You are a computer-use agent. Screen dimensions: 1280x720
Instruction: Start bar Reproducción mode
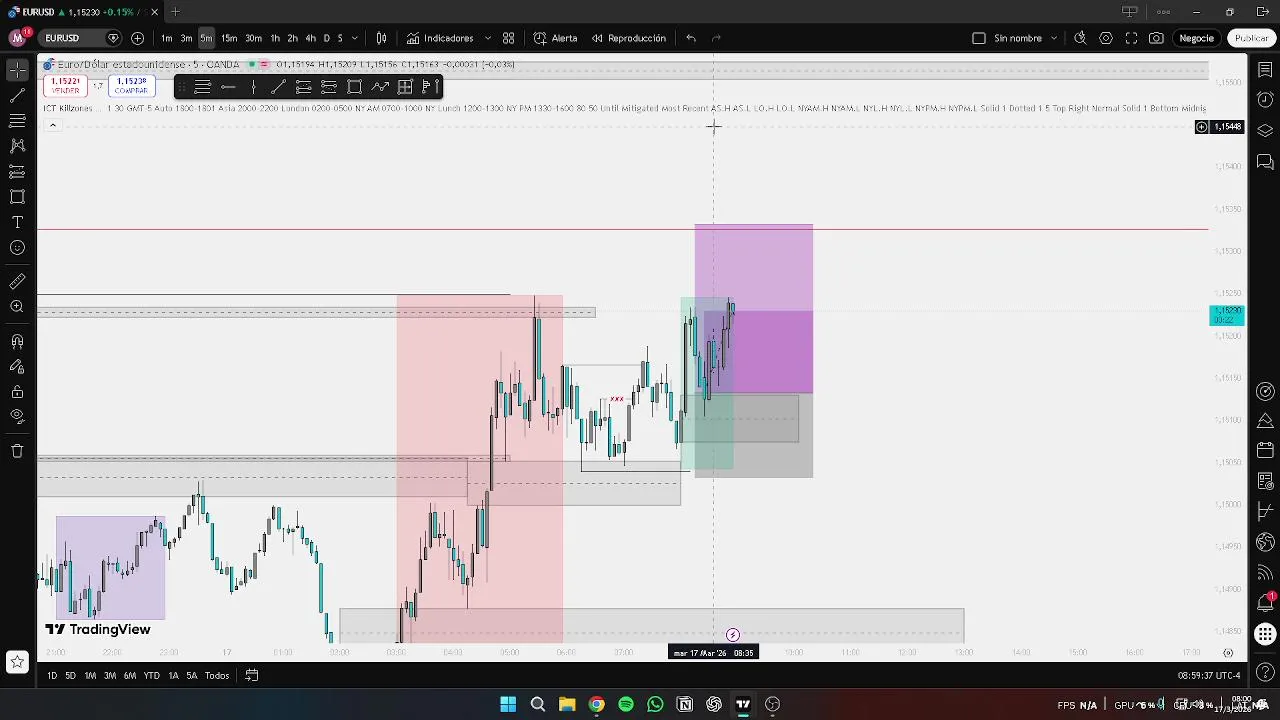pyautogui.click(x=628, y=38)
